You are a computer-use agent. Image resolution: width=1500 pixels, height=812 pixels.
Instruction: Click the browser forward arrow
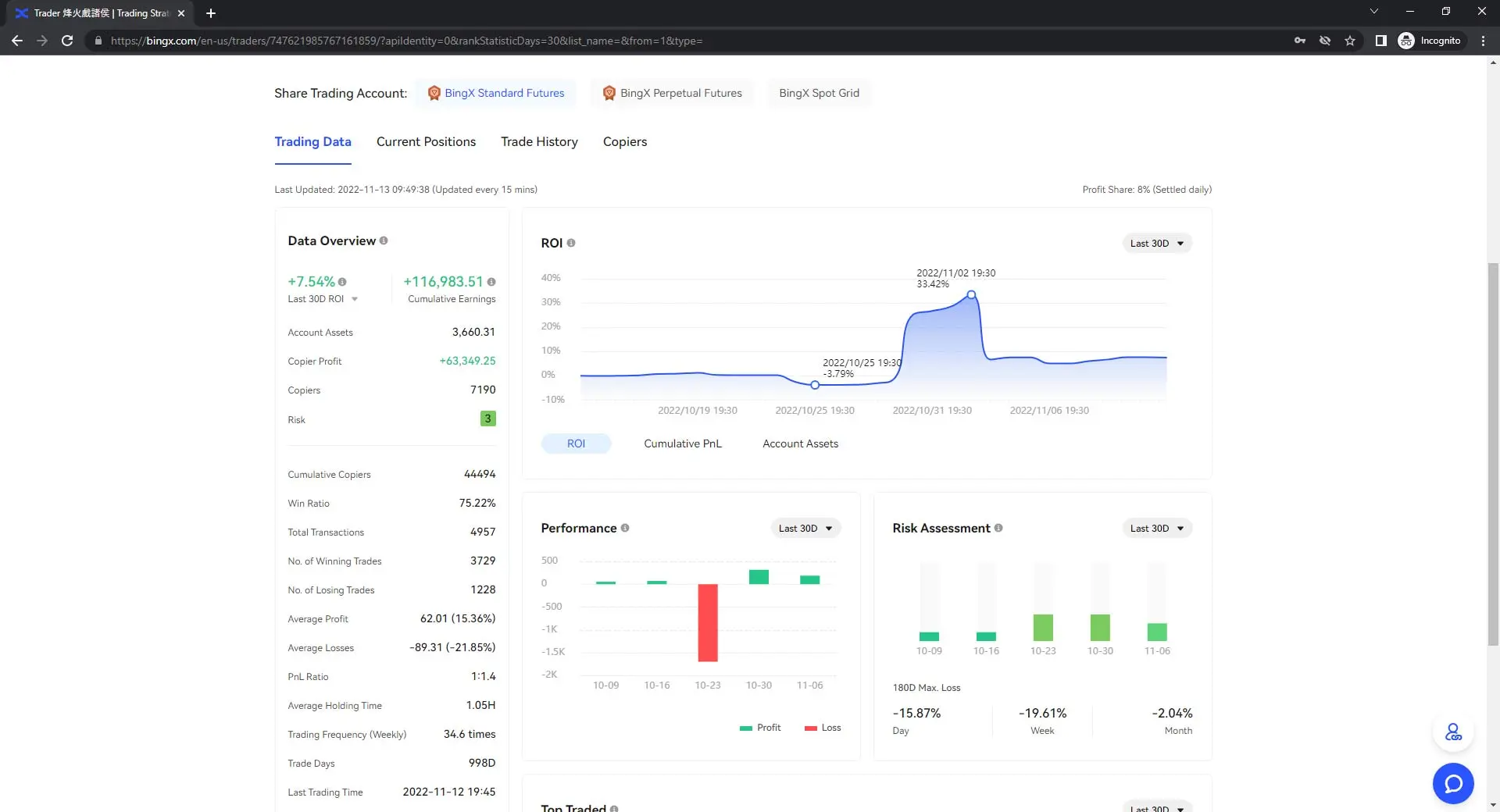point(42,41)
